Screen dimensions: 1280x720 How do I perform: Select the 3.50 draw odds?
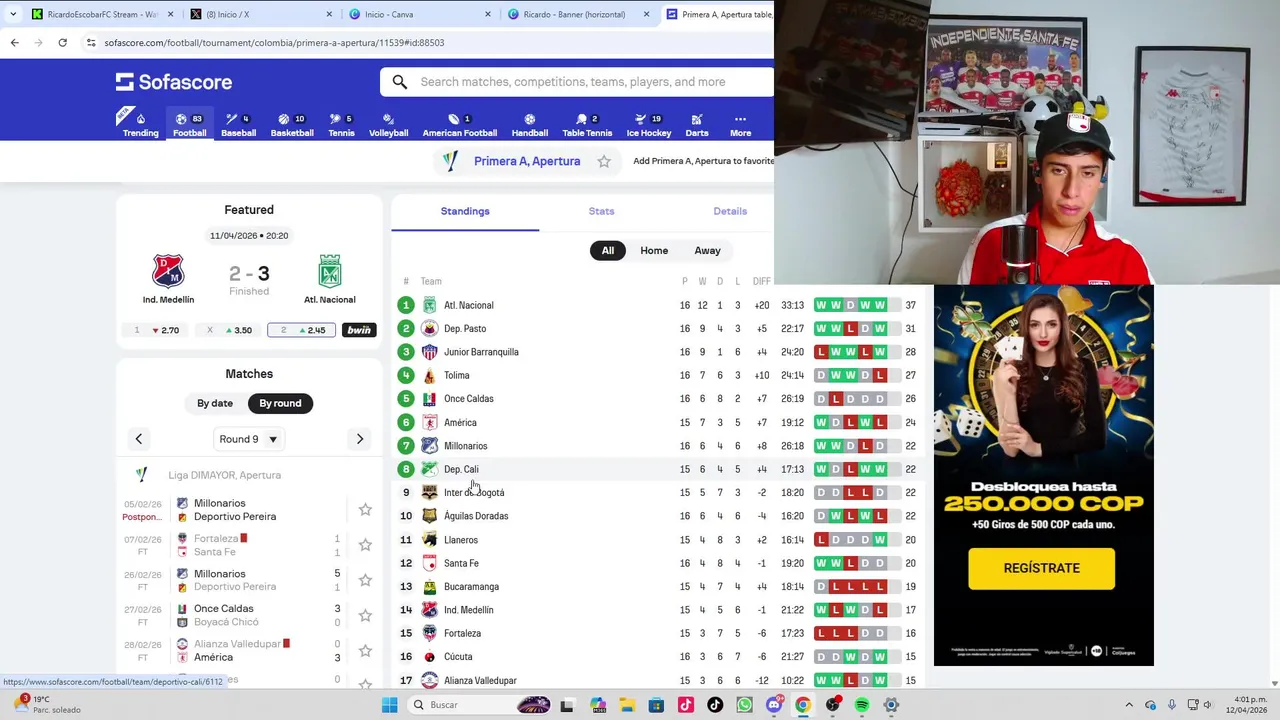[x=229, y=330]
